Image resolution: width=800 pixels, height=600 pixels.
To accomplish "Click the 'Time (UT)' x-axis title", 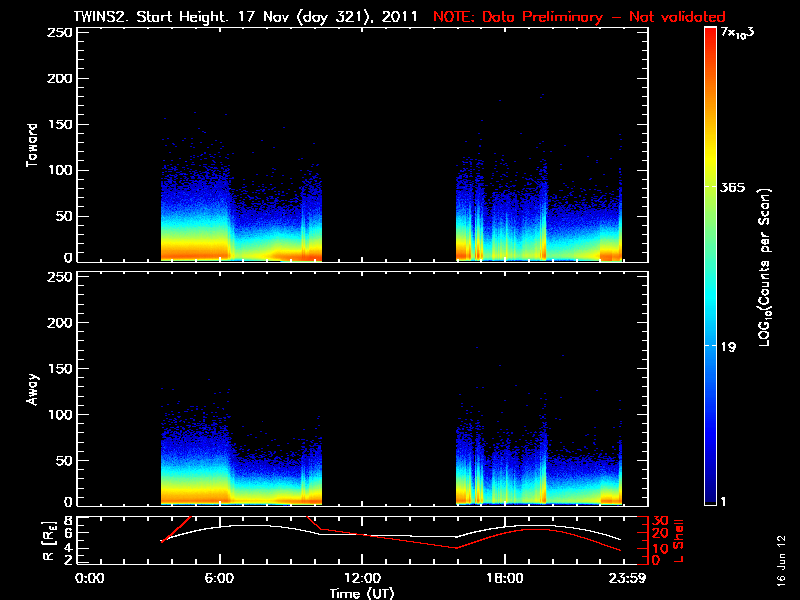I will [x=362, y=593].
